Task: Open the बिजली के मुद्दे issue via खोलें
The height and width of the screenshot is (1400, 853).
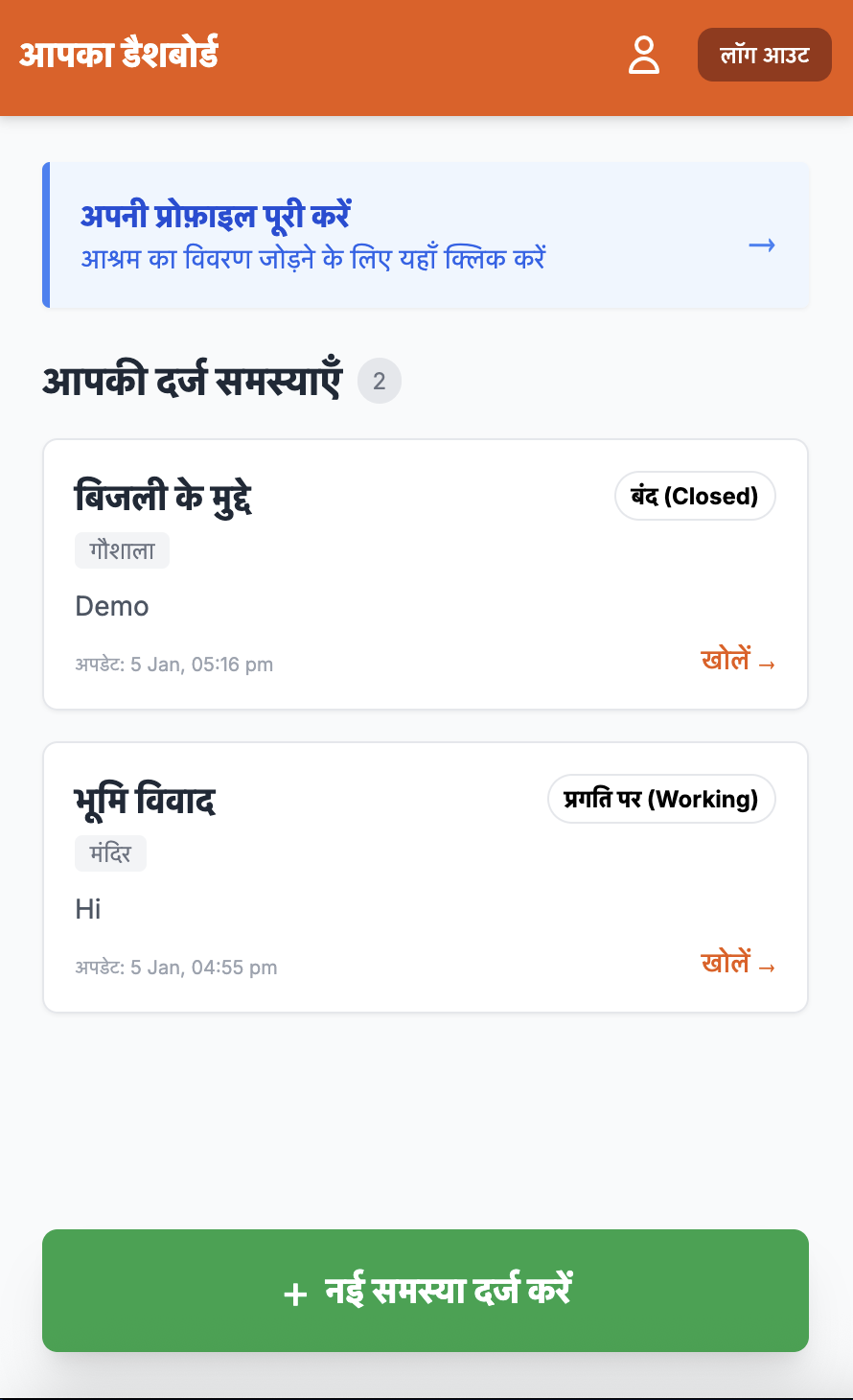Action: click(738, 661)
